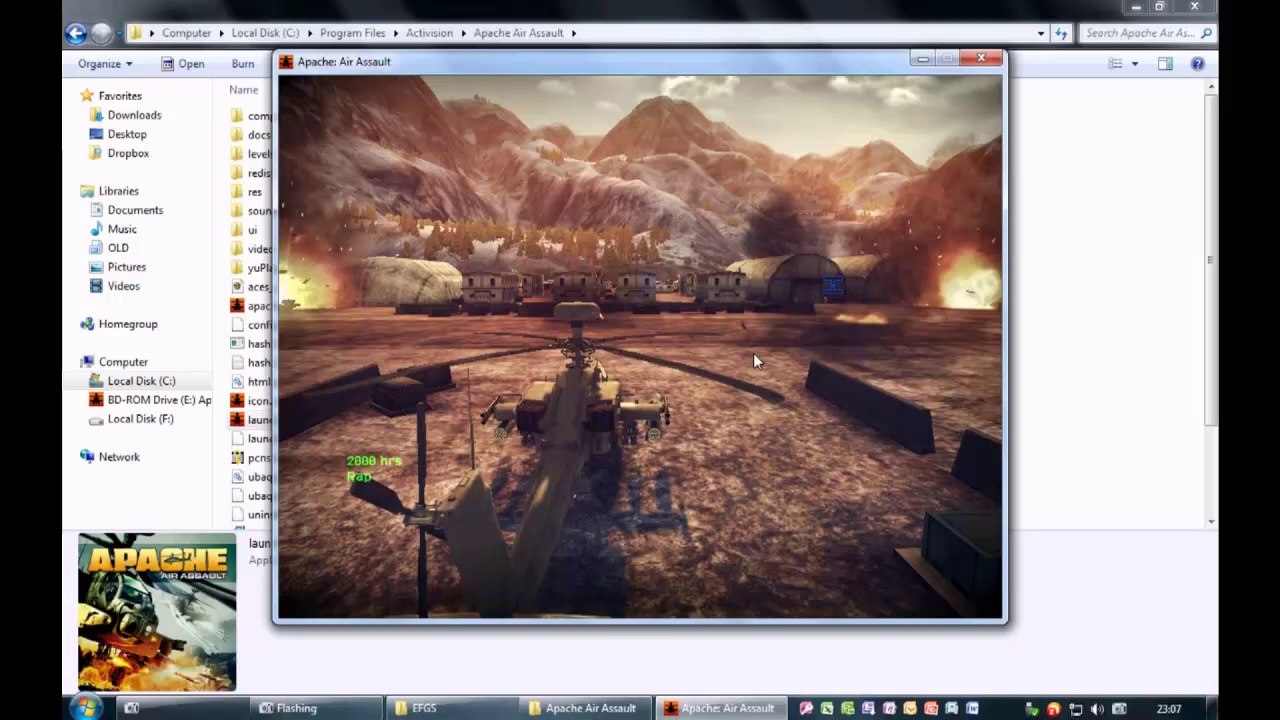Select Local Disk (C:) in navigation pane
Screen dimensions: 1280x720
click(x=141, y=381)
